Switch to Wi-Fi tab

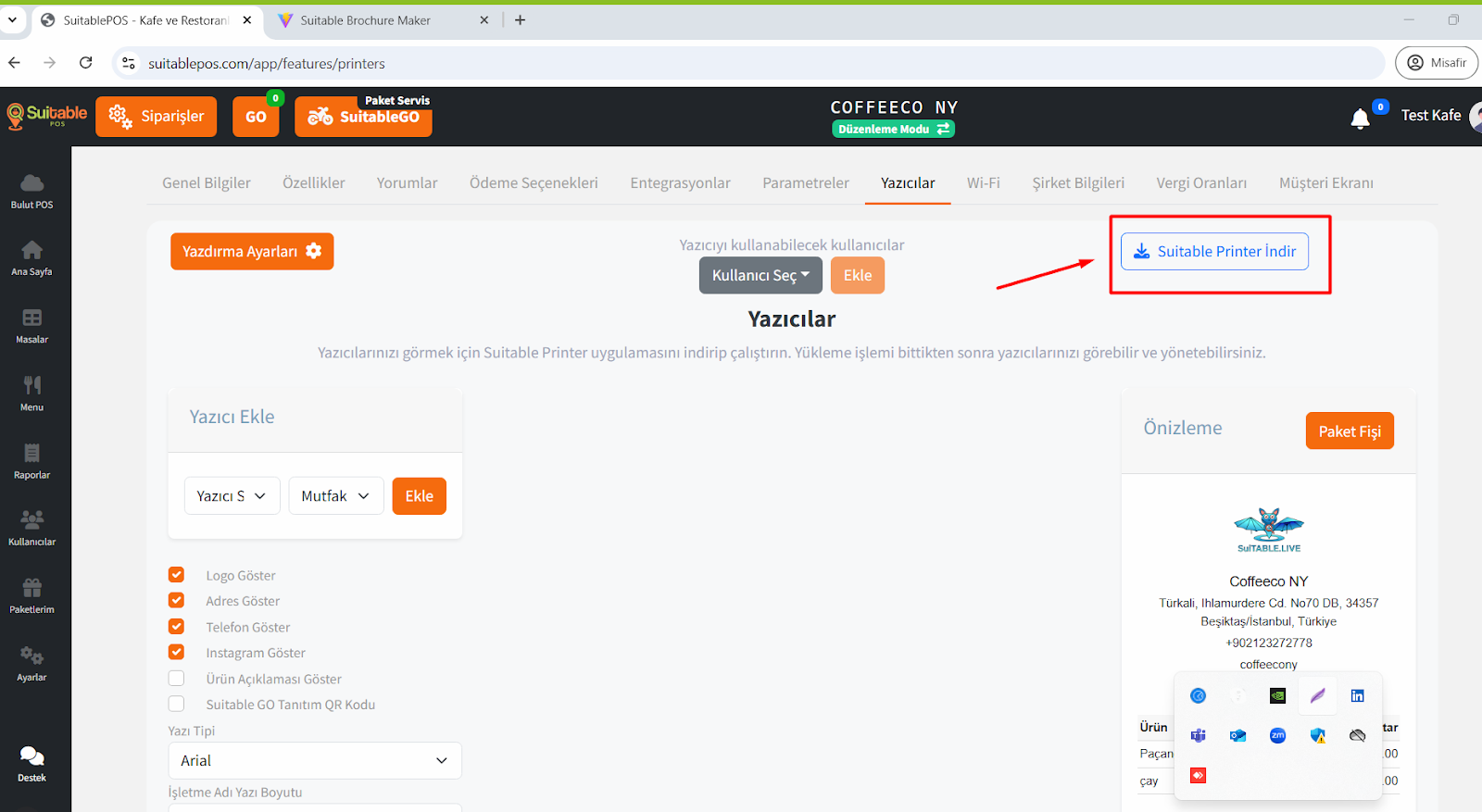984,182
